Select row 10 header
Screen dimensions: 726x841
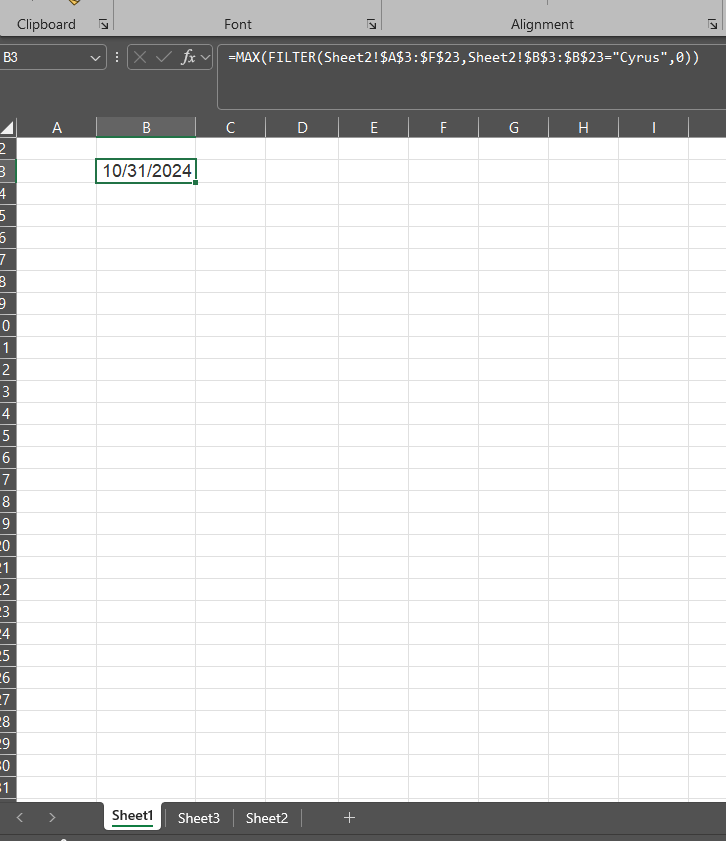[x=8, y=326]
